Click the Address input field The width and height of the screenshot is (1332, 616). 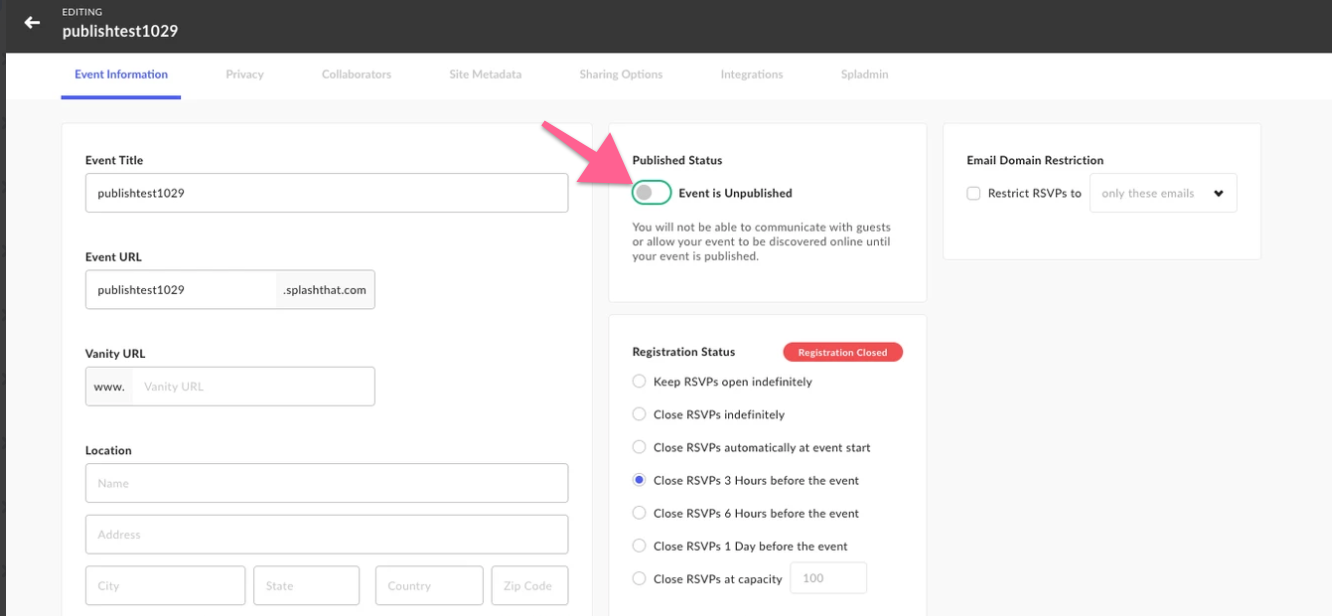[327, 534]
